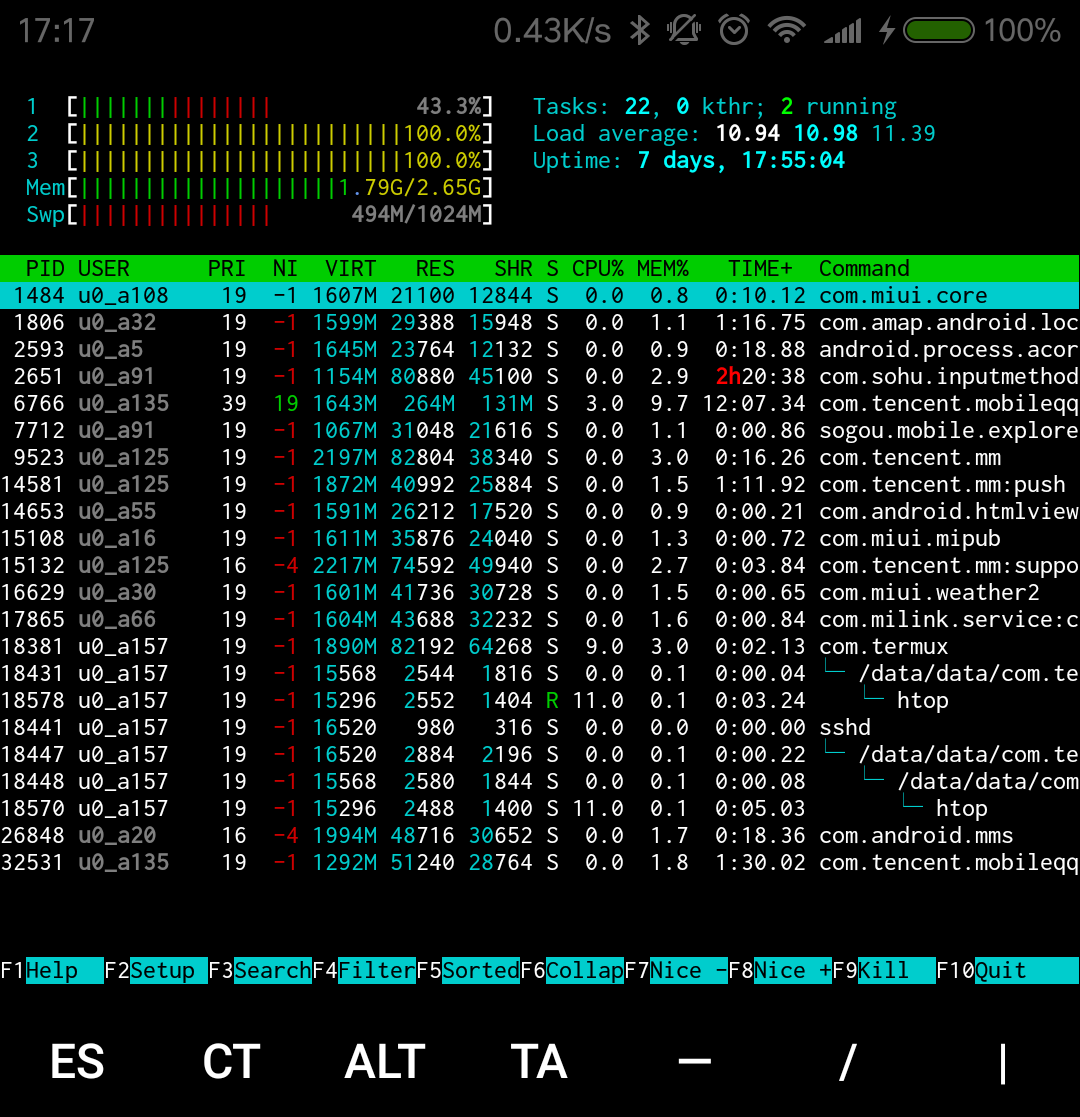
Task: Select com.tencent.mobileqq row with PID 32531
Action: 540,863
